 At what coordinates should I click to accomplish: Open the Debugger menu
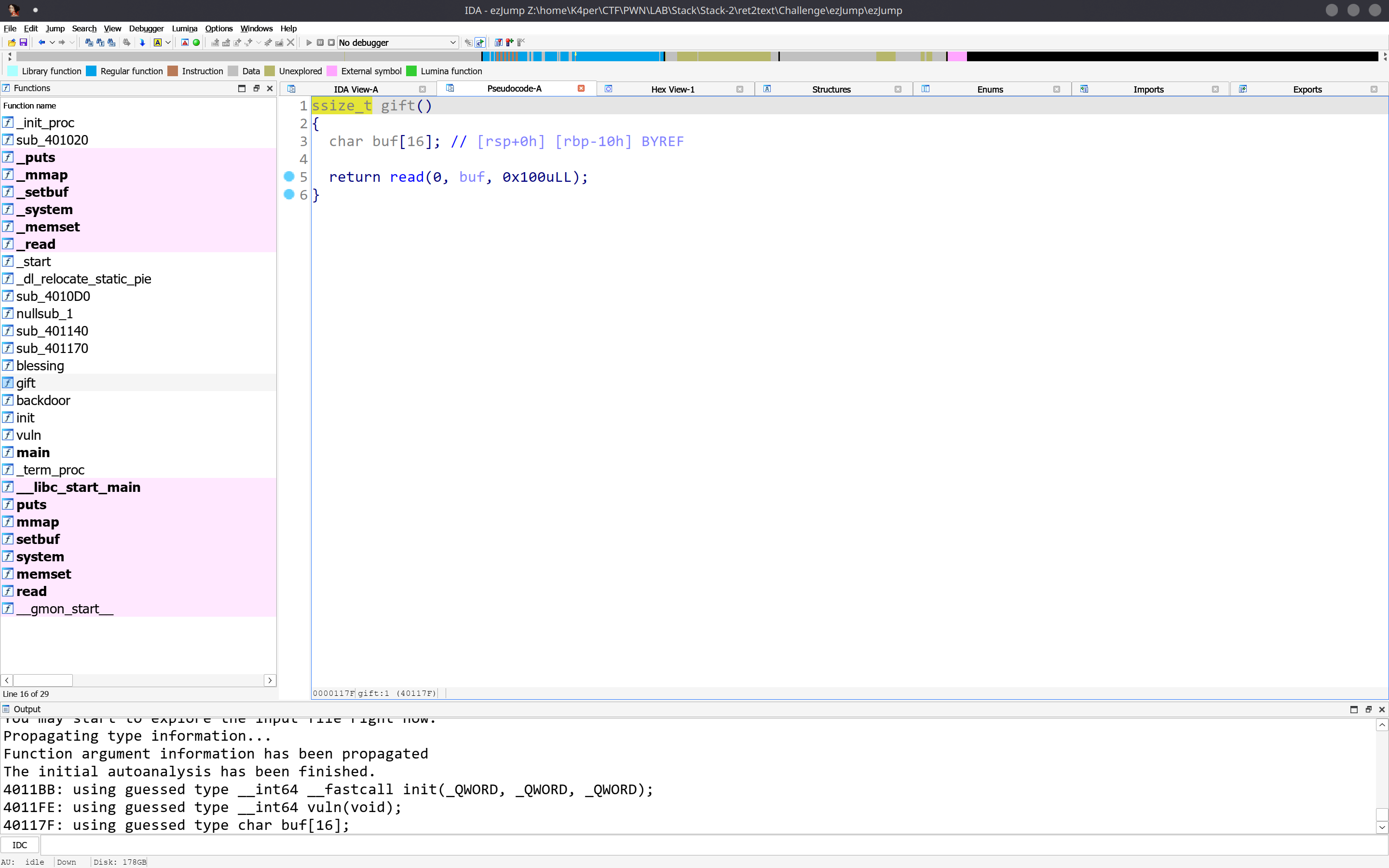(x=146, y=28)
